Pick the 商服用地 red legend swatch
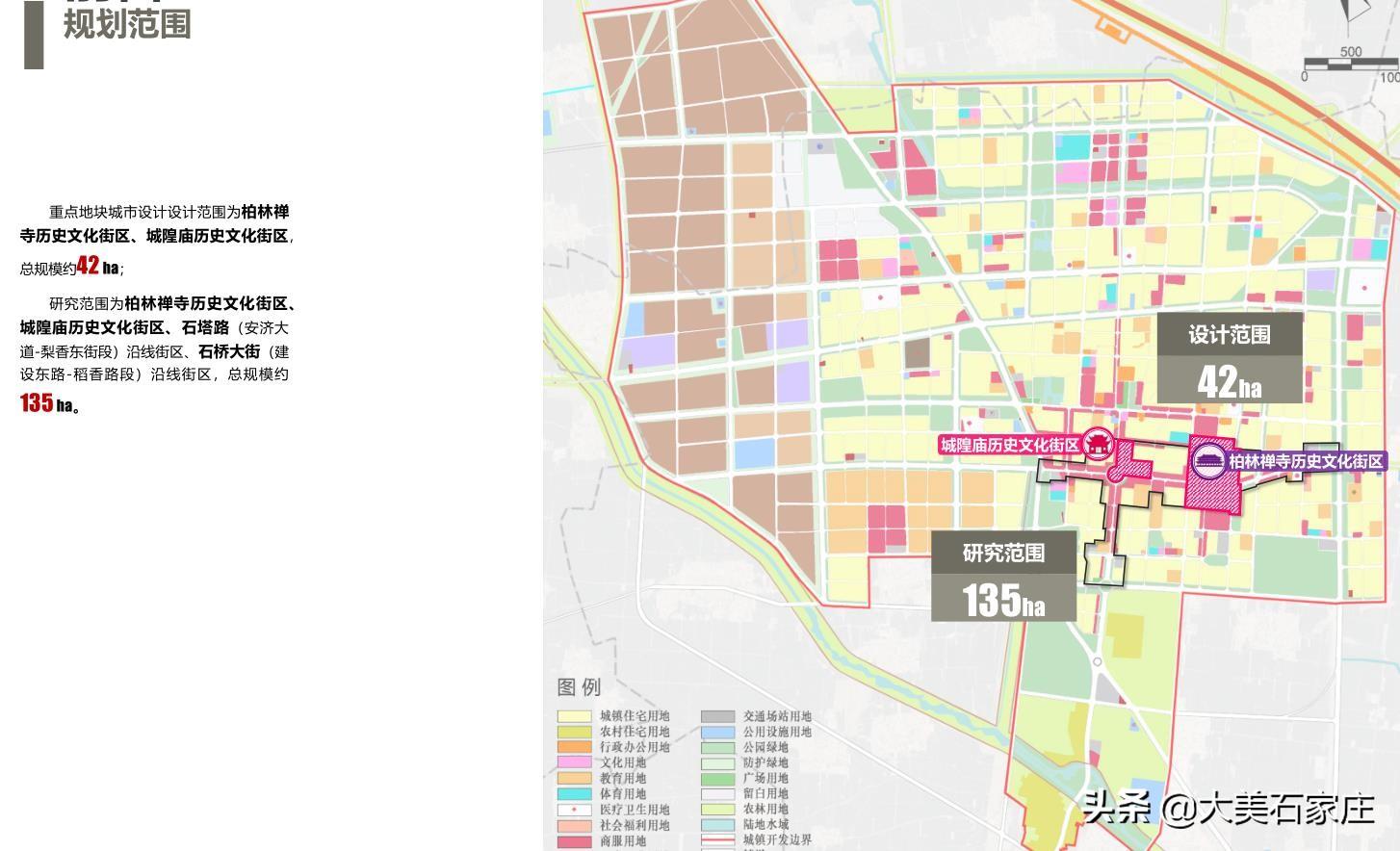Image resolution: width=1400 pixels, height=851 pixels. (574, 841)
